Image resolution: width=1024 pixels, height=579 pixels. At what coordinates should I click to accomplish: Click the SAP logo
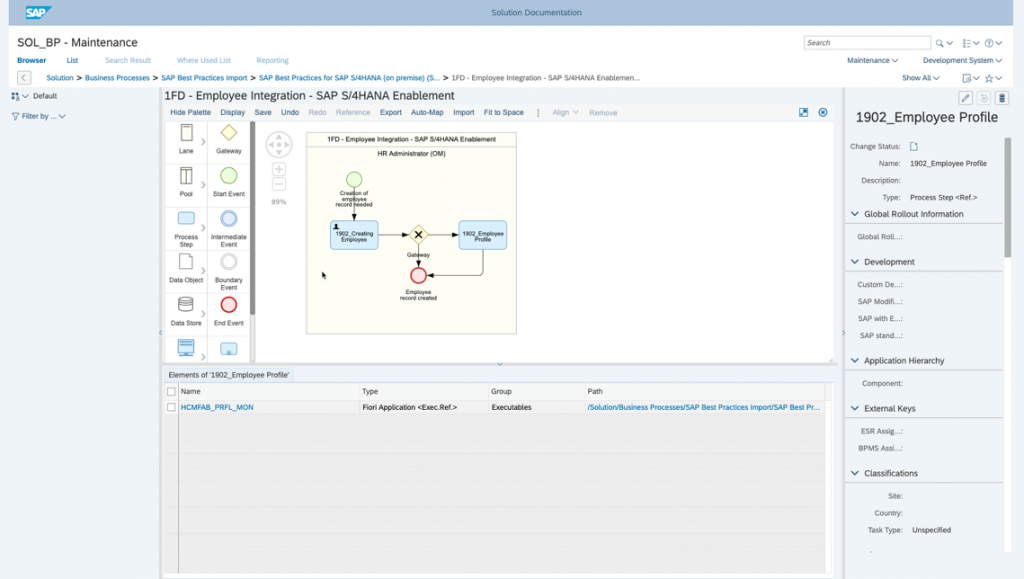[37, 12]
